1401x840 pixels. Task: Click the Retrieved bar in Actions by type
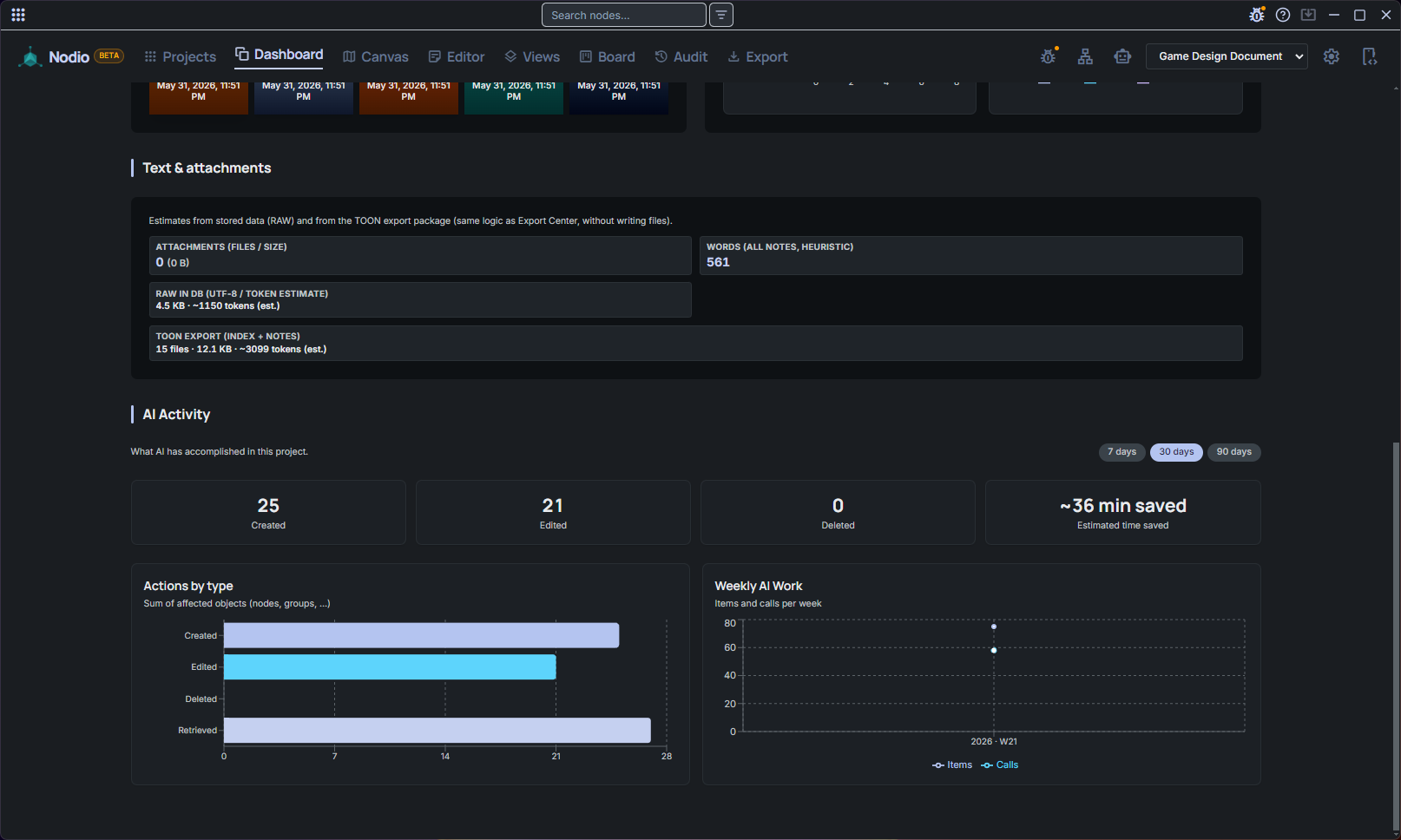pos(437,730)
